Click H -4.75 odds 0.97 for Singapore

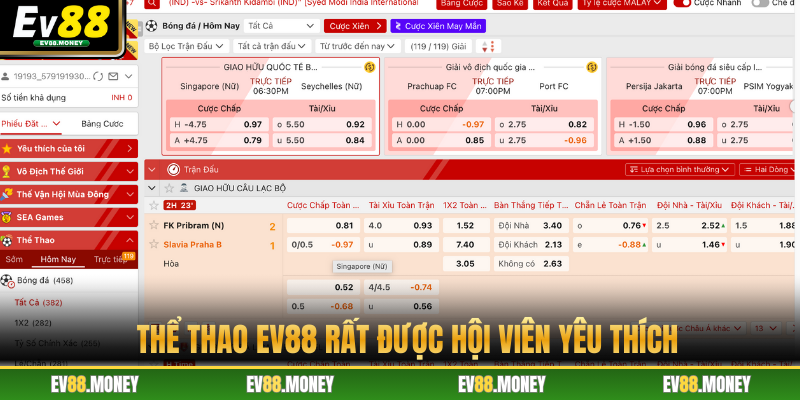(219, 124)
